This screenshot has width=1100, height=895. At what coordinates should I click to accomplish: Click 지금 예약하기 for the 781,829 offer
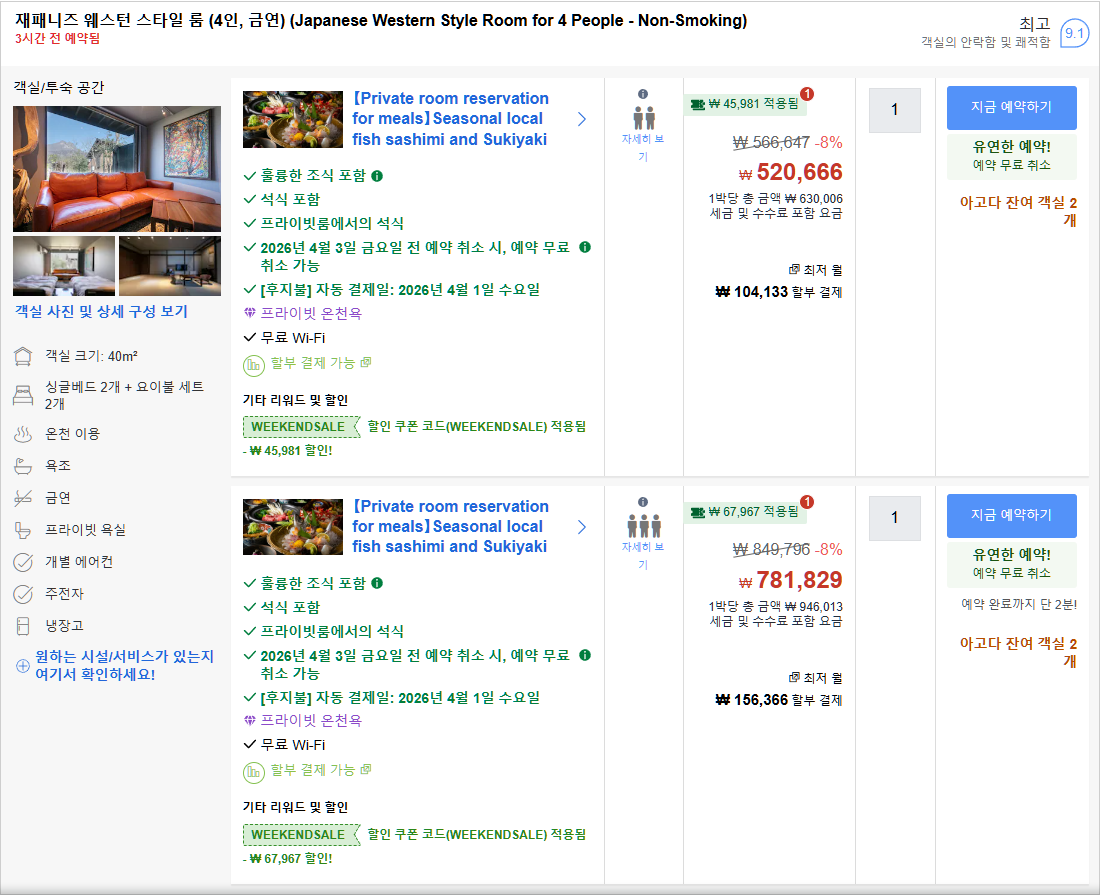coord(1011,516)
